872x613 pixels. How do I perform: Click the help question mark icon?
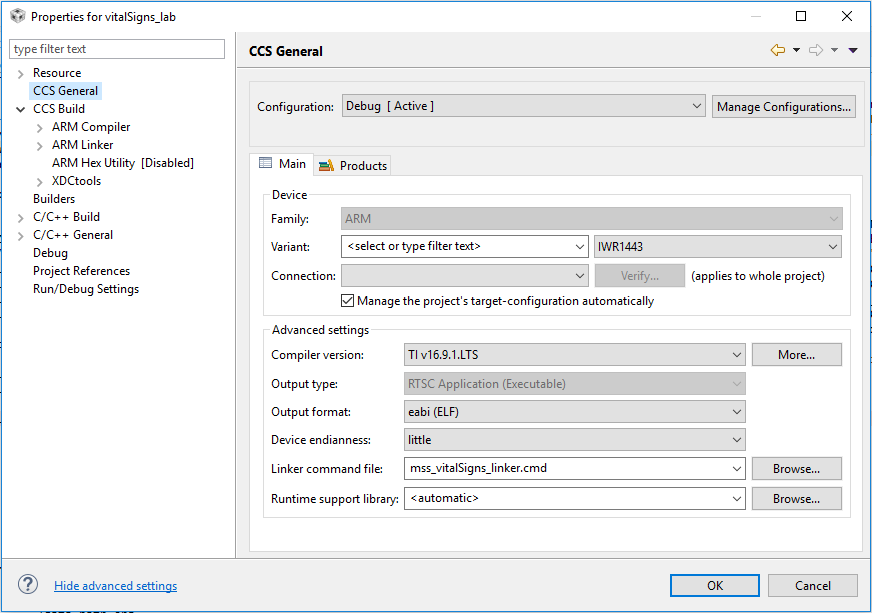pyautogui.click(x=28, y=585)
